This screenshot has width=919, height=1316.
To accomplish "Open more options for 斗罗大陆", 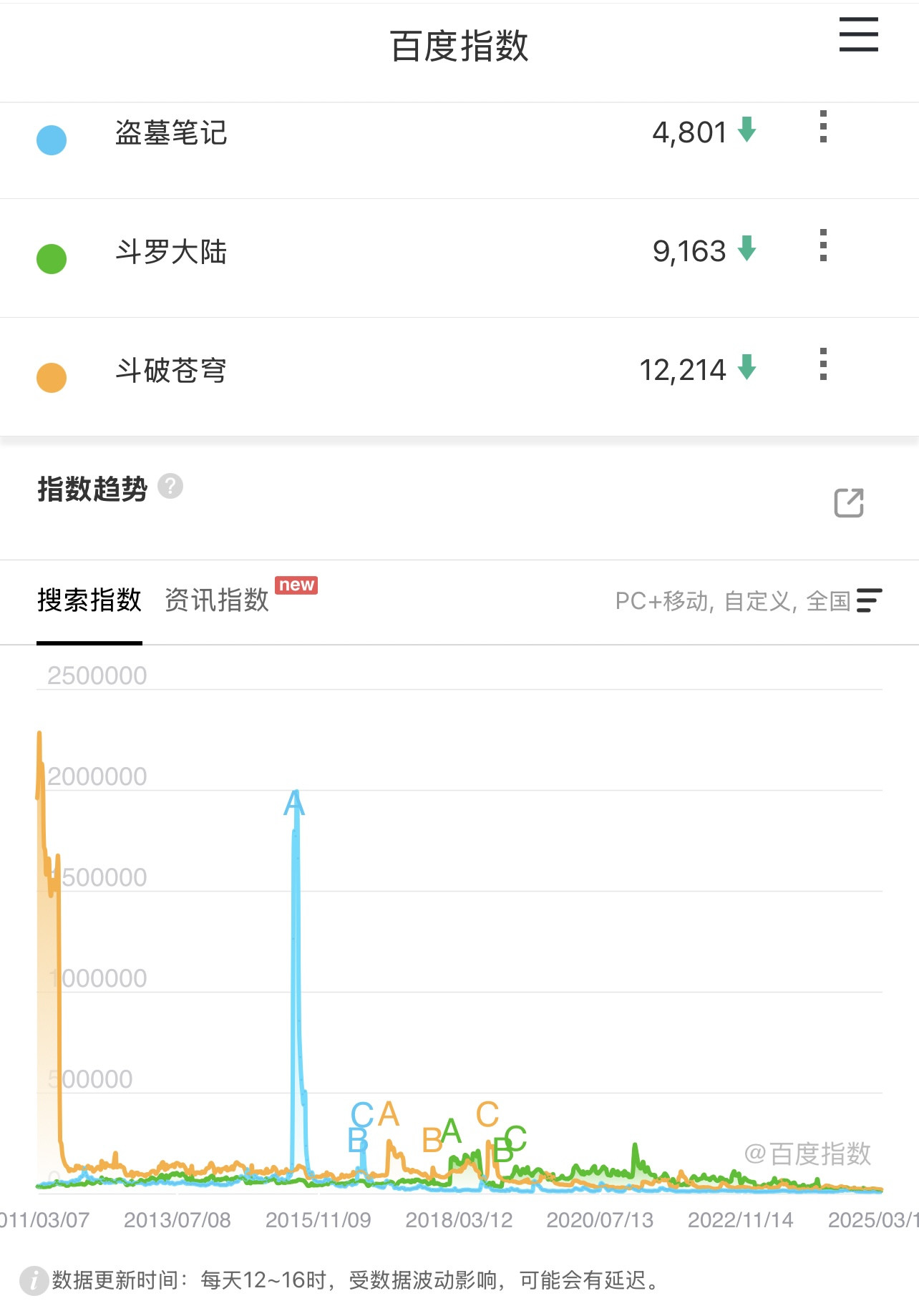I will [x=823, y=245].
